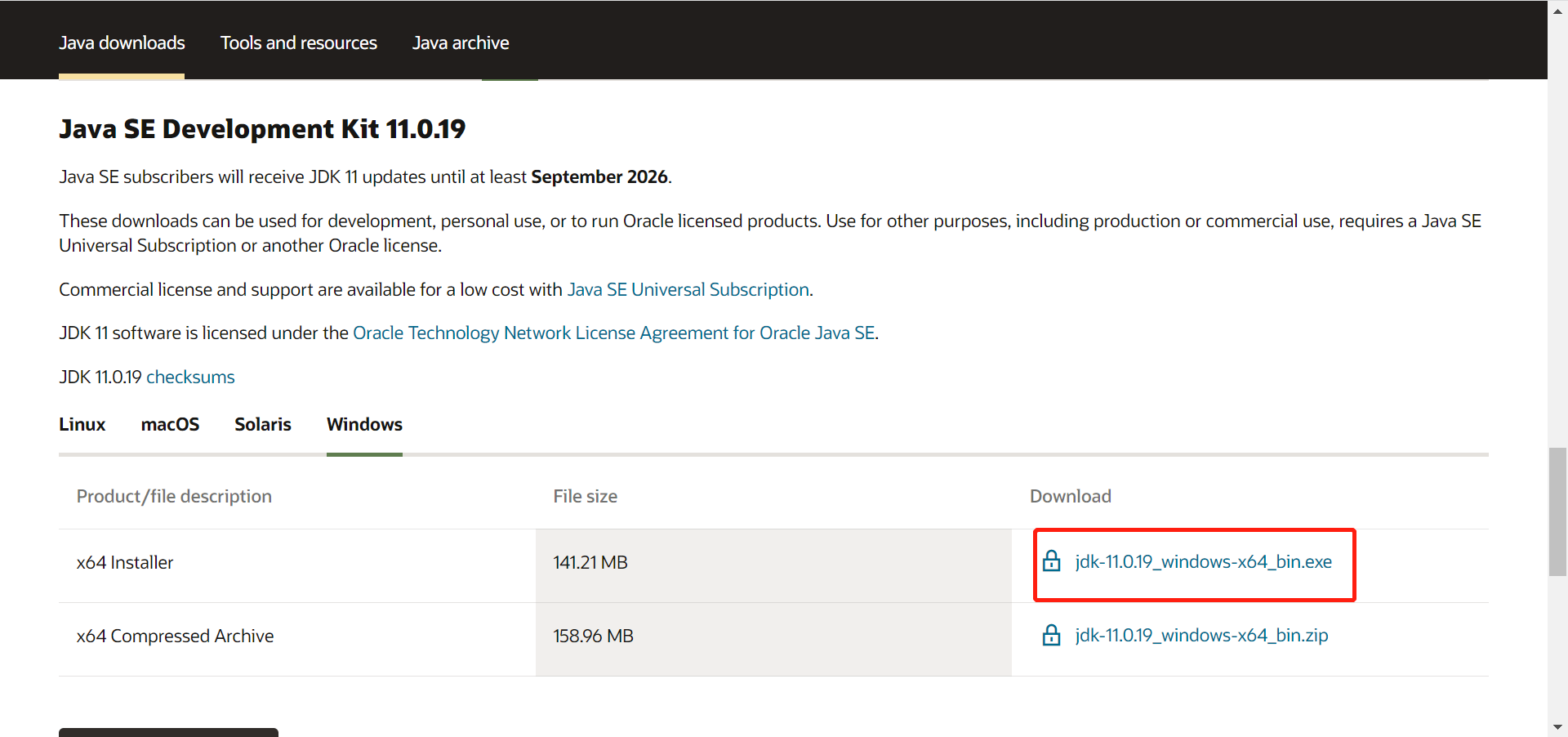Image resolution: width=1568 pixels, height=737 pixels.
Task: Click the x64 Installer row description
Action: coord(125,562)
